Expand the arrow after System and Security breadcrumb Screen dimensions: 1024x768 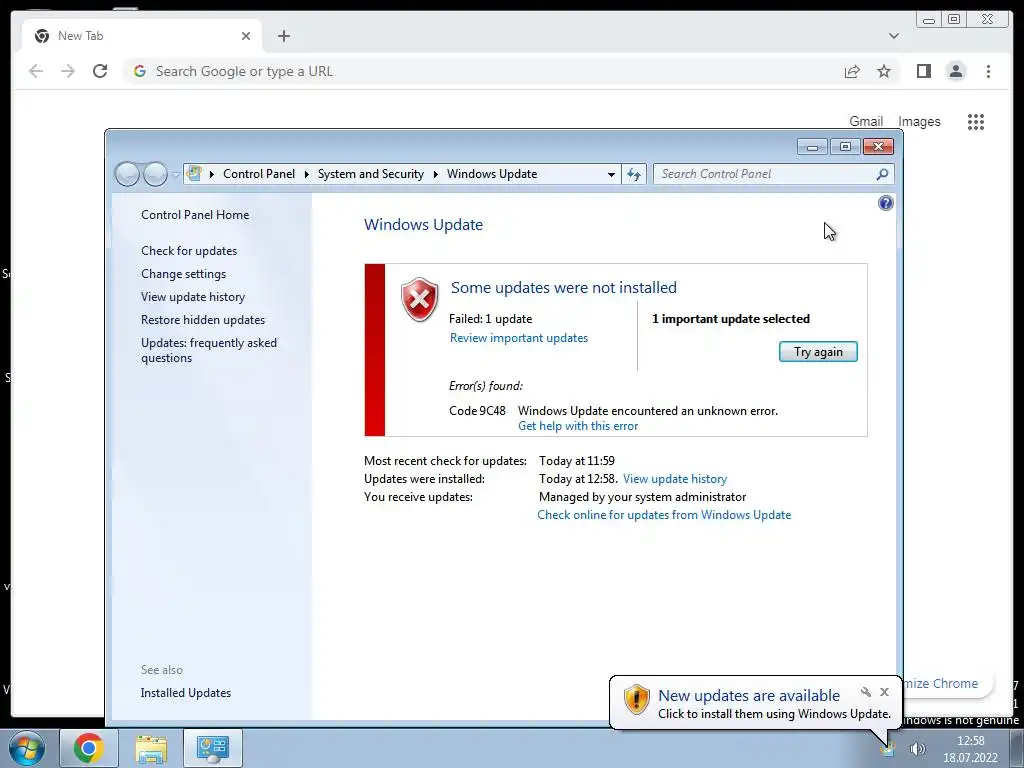pyautogui.click(x=436, y=174)
